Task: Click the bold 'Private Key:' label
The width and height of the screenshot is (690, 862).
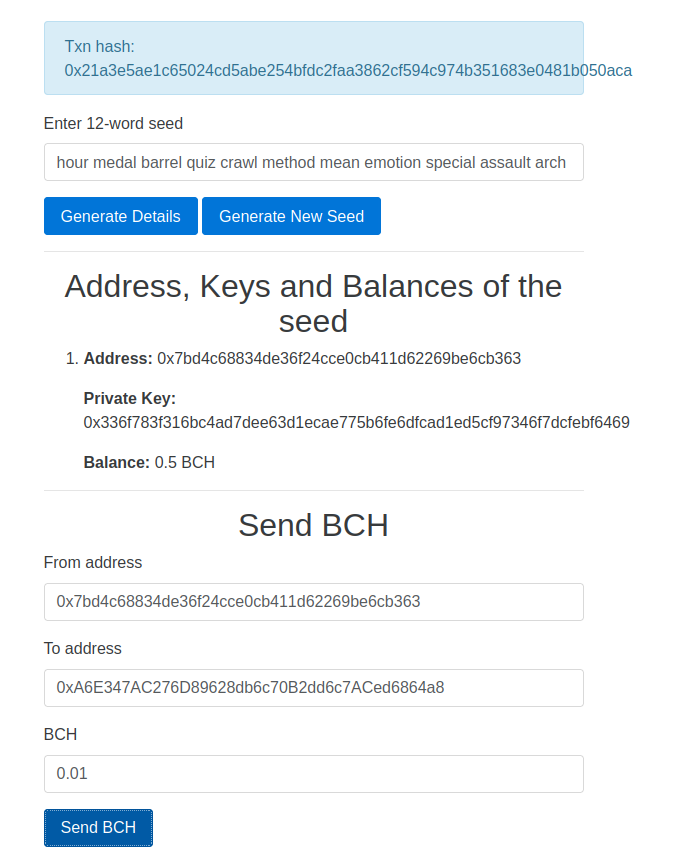Action: point(130,398)
